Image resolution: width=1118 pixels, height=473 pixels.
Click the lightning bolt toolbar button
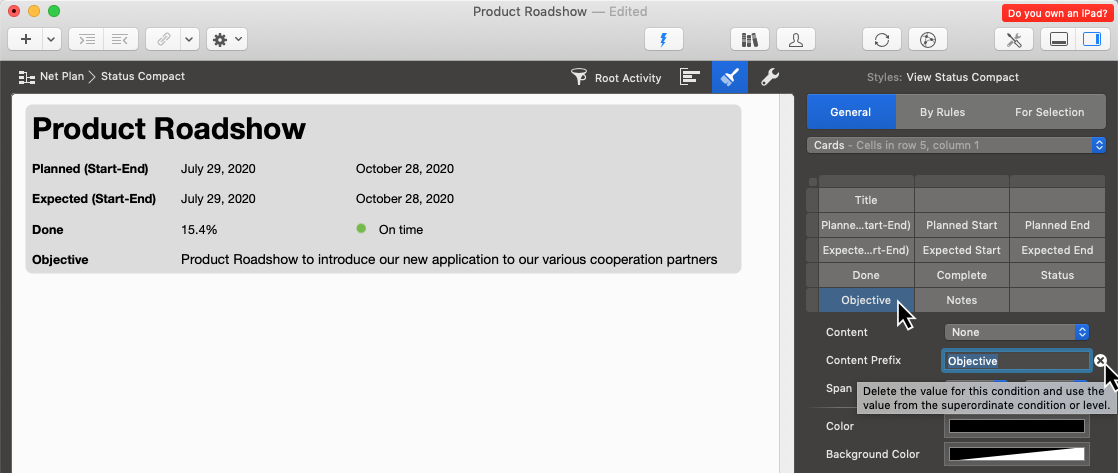[662, 39]
